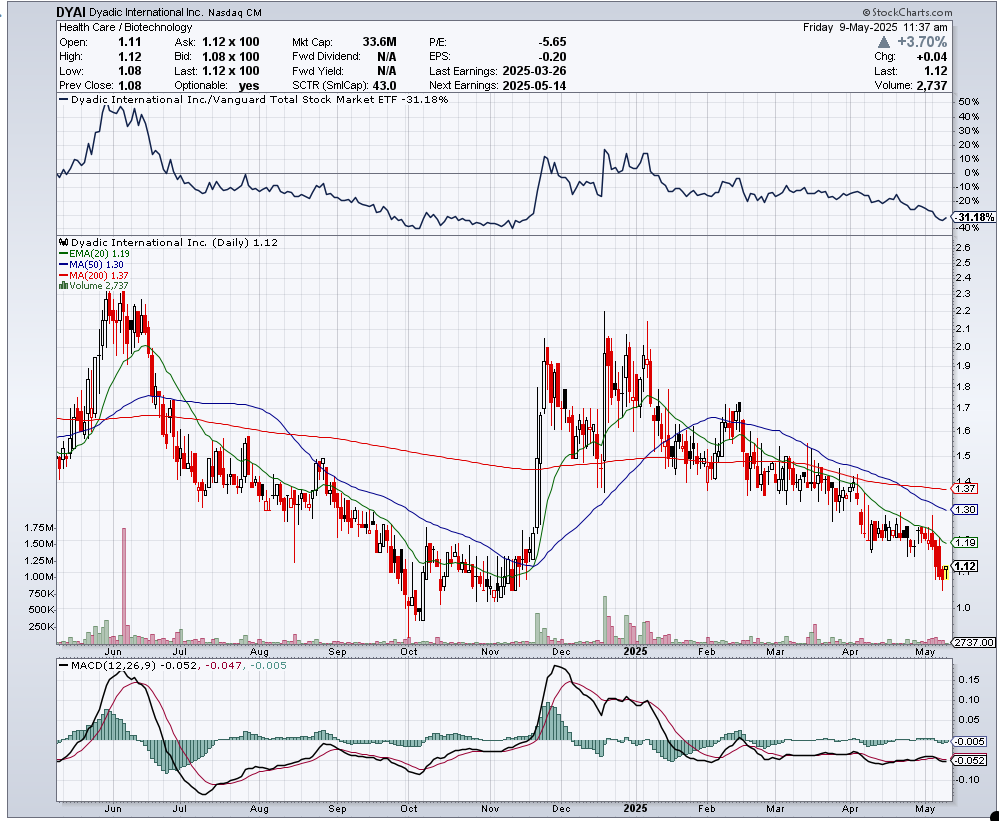This screenshot has height=821, width=999.
Task: Click the Vanguard Total Stock Market ETF ratio legend
Action: 254,99
